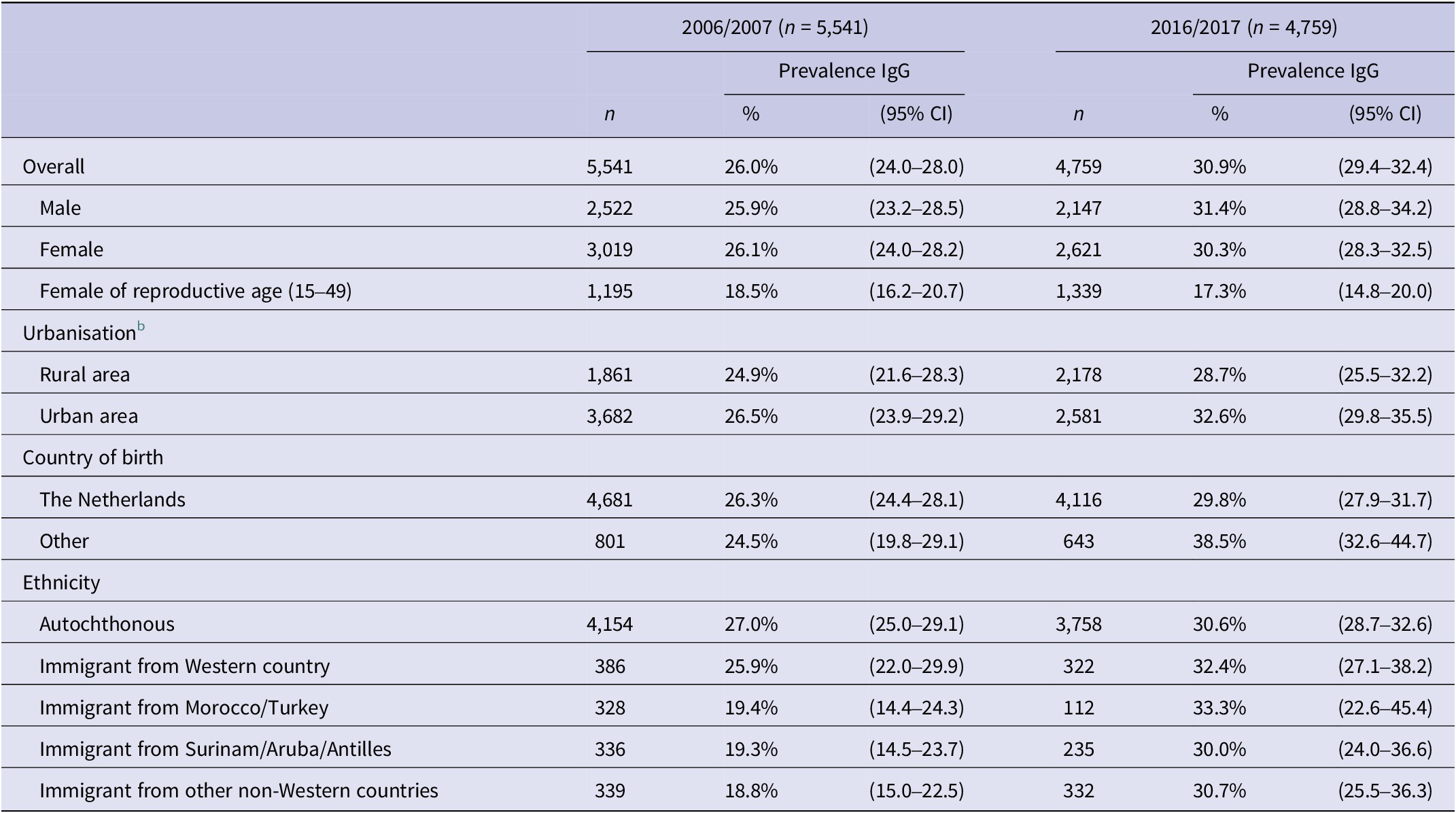Click the Female of reproductive age (15–49) label
The height and width of the screenshot is (813, 1456).
tap(195, 291)
